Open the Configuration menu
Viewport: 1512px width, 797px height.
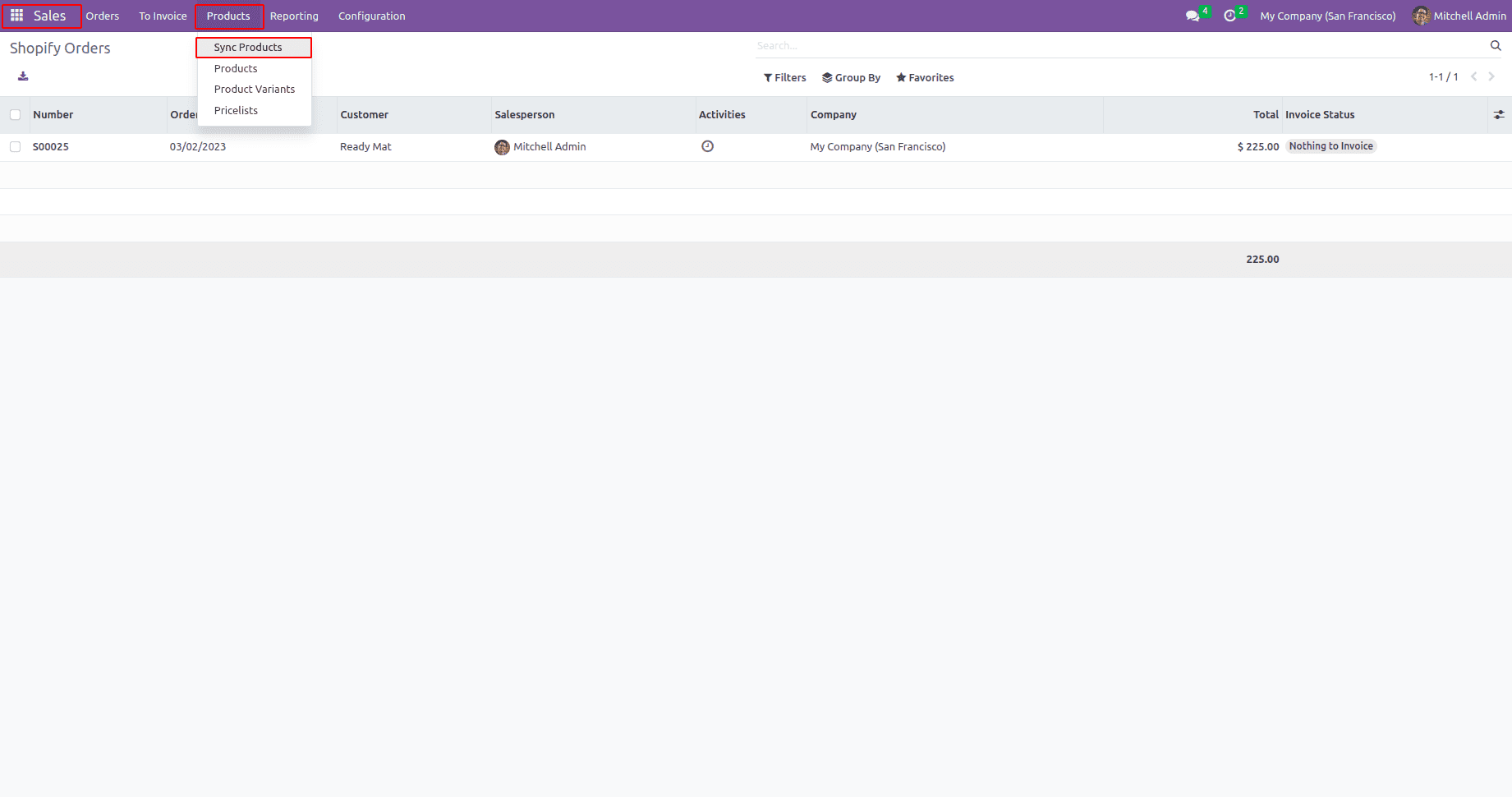372,16
